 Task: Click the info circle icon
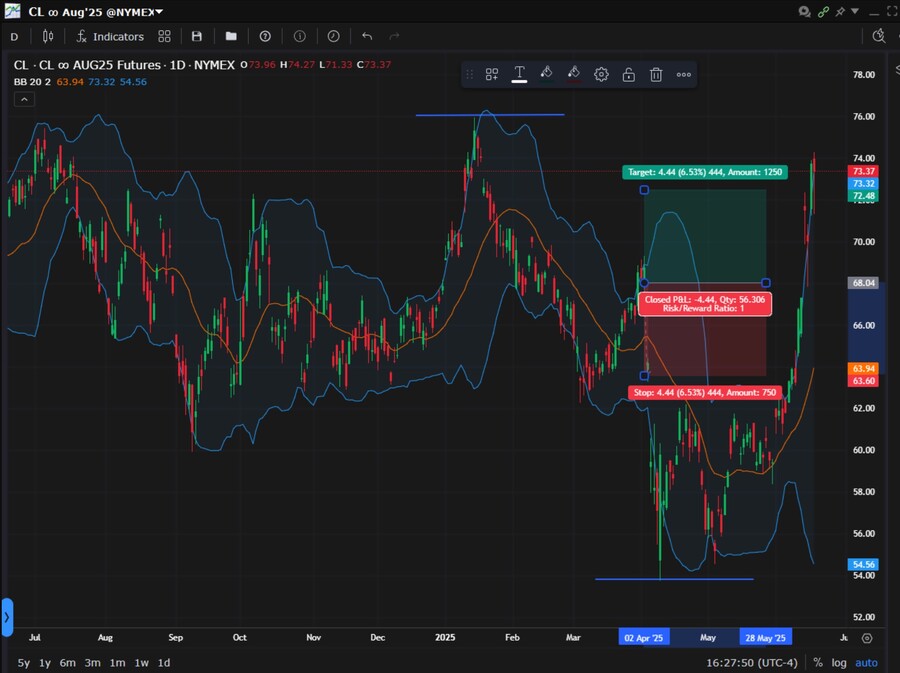[x=300, y=37]
